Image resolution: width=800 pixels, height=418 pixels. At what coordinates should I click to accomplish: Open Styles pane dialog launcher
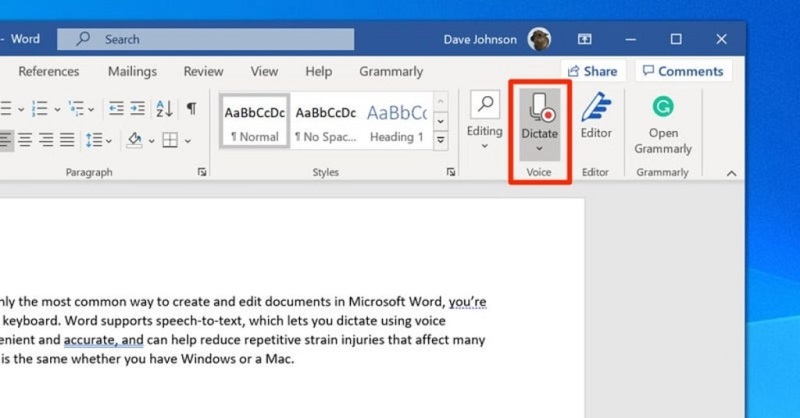click(451, 172)
